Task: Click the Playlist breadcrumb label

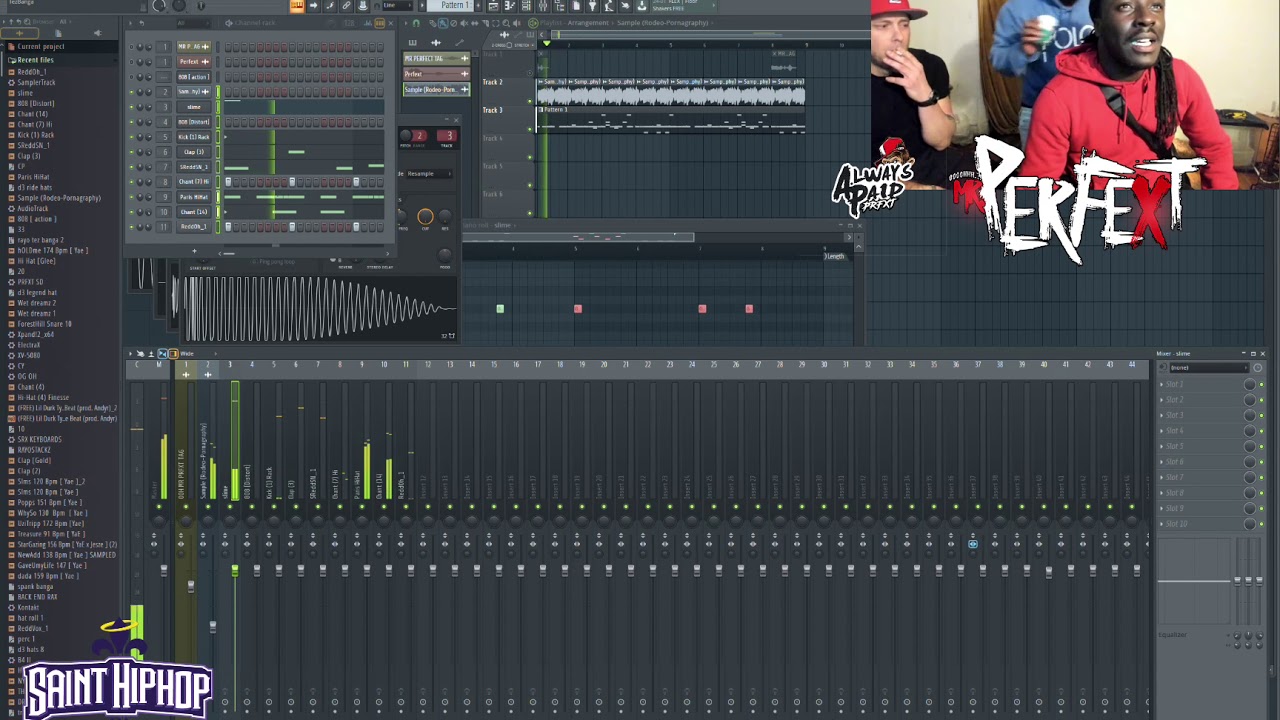Action: 551,23
